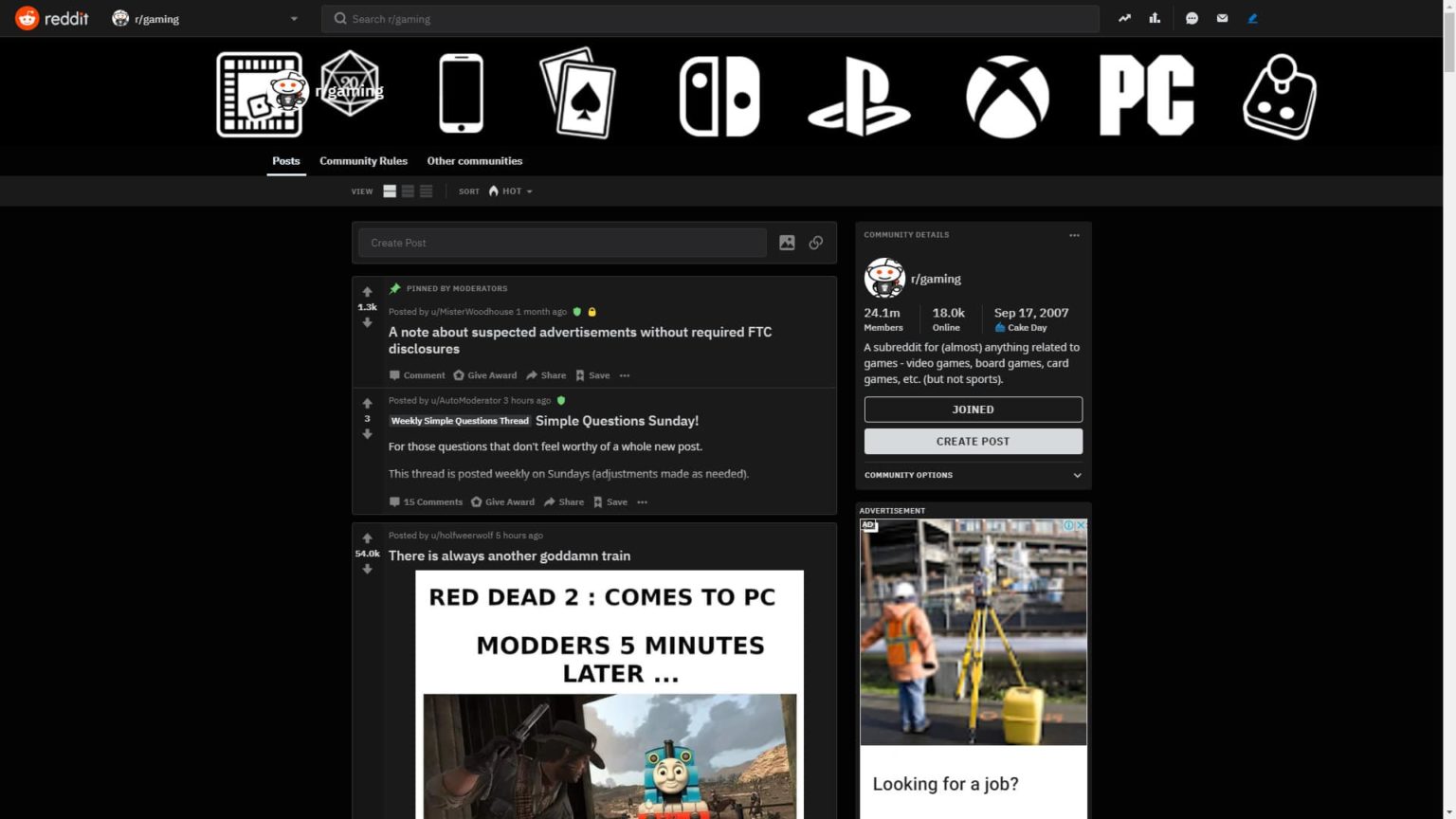Click the Reddit snoo logo

coord(28,18)
